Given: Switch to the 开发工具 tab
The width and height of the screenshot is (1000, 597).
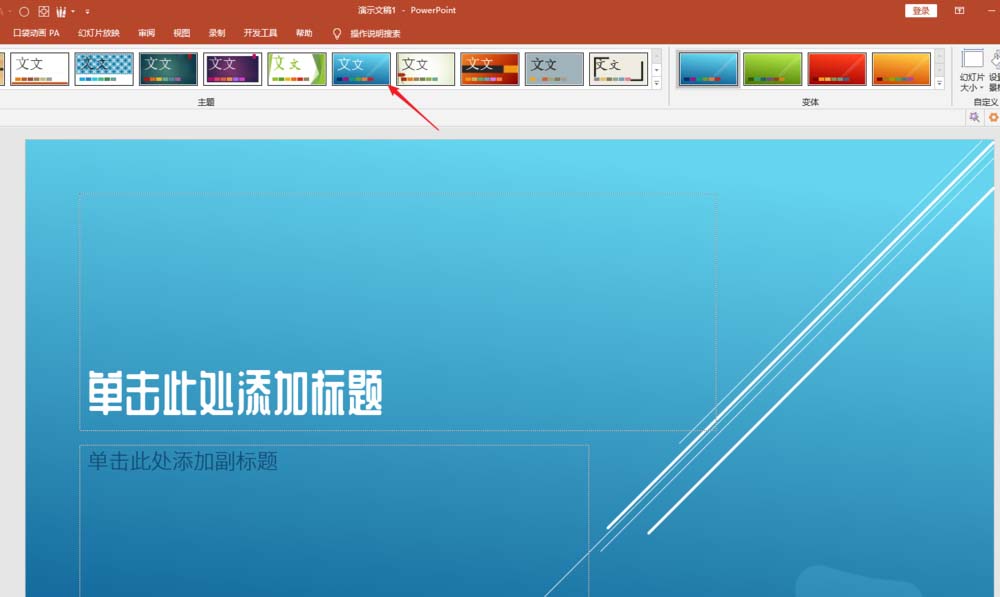Looking at the screenshot, I should [x=260, y=33].
